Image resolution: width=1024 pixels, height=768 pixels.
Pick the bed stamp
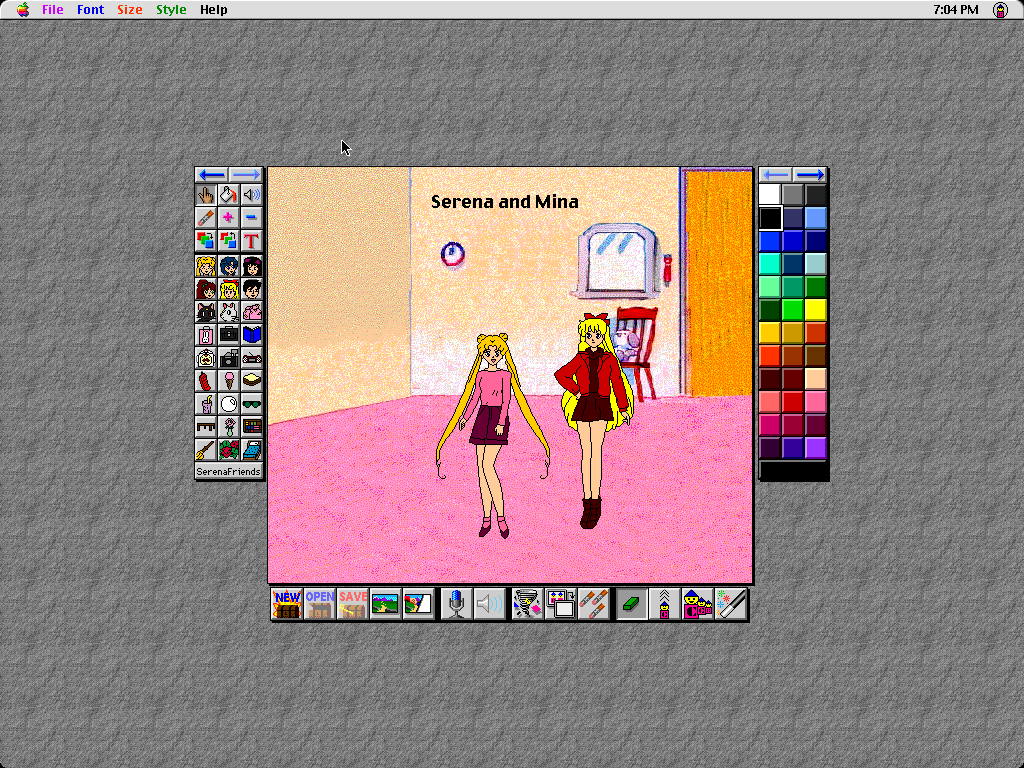coord(251,449)
